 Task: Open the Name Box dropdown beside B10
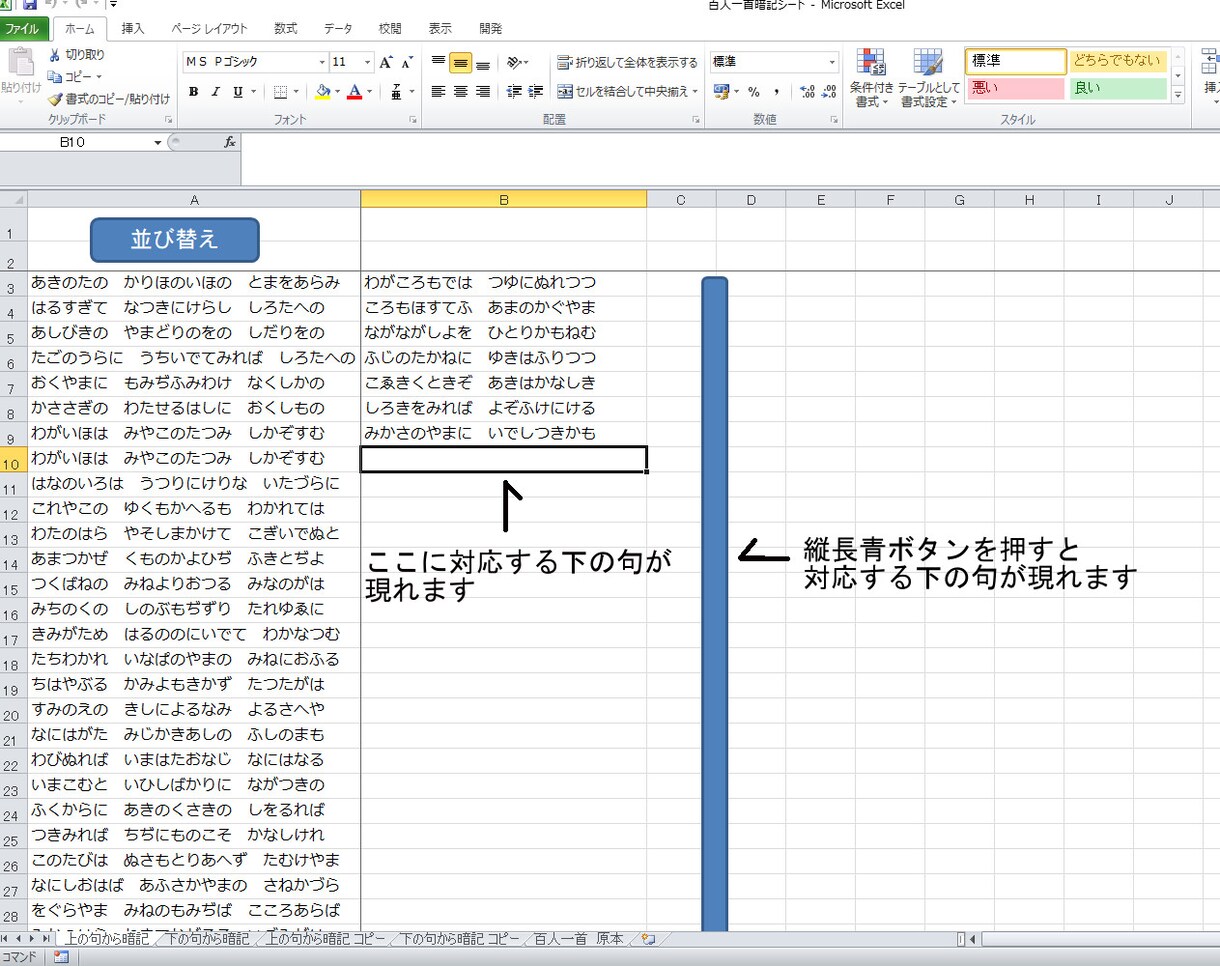[158, 142]
